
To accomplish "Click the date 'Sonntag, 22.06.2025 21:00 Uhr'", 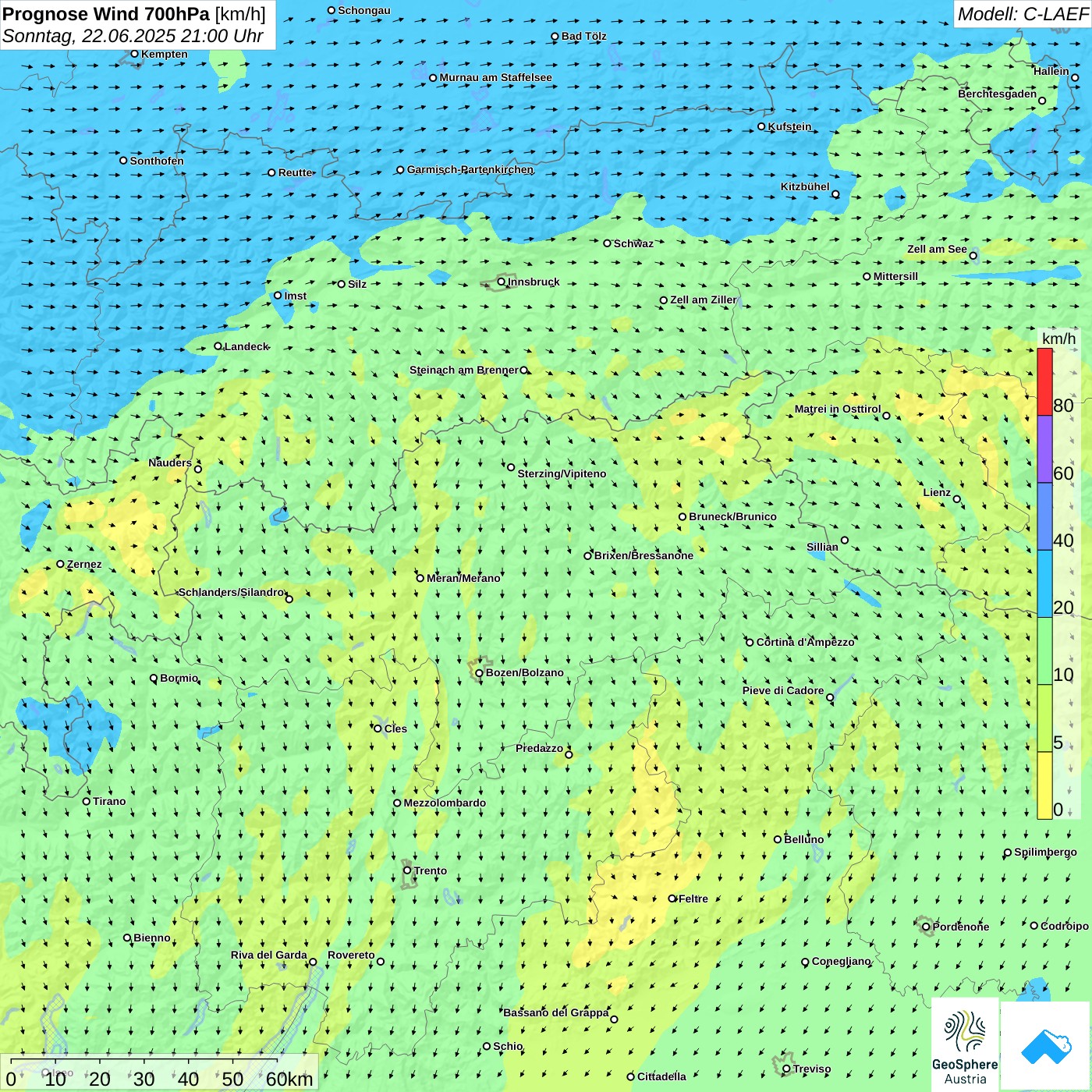I will [x=133, y=36].
